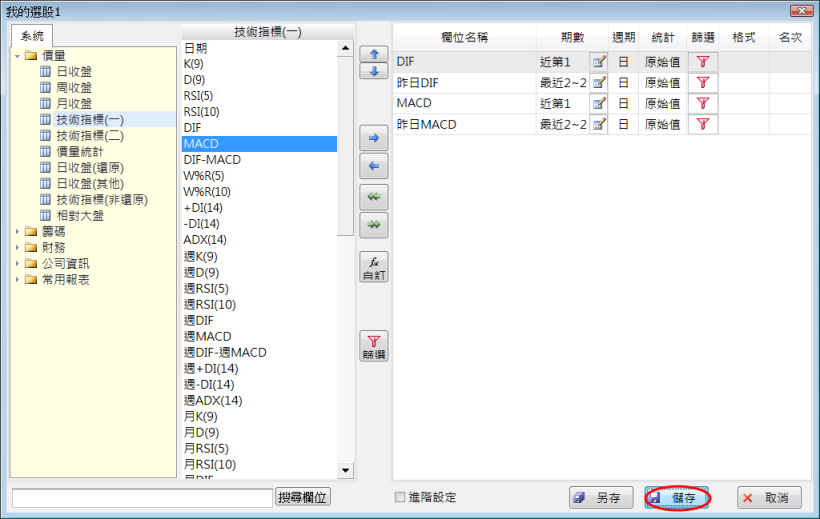Image resolution: width=820 pixels, height=519 pixels.
Task: Switch to the 系統 tab
Action: click(32, 36)
